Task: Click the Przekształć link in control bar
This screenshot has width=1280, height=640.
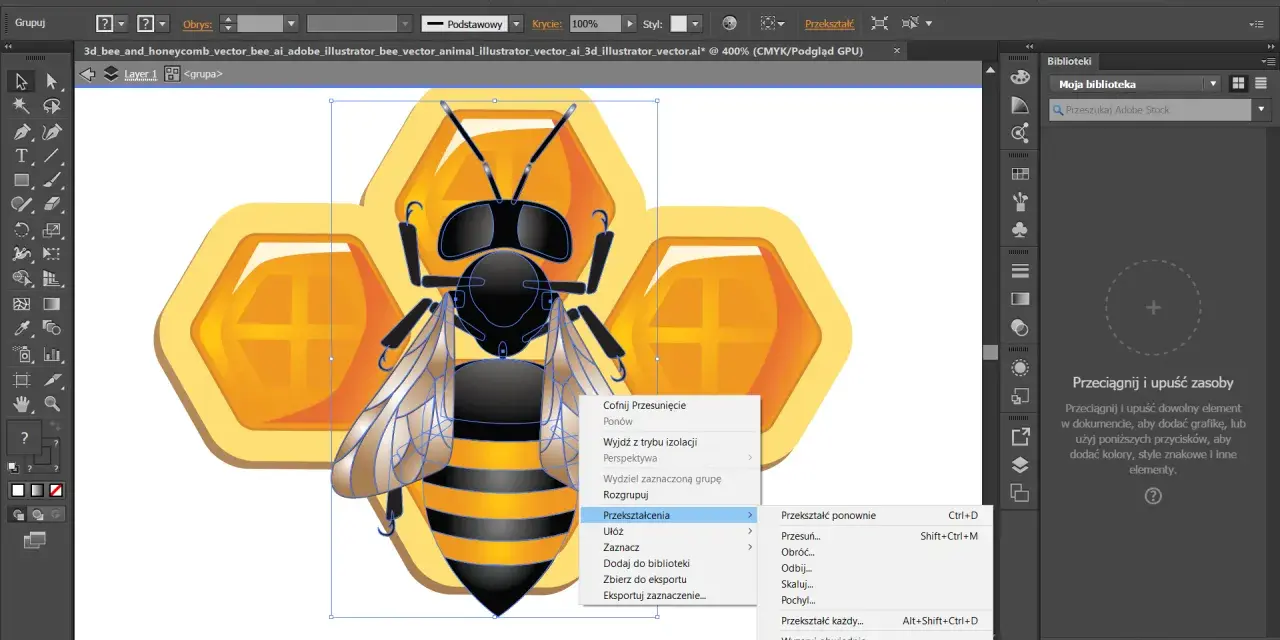Action: [x=829, y=23]
